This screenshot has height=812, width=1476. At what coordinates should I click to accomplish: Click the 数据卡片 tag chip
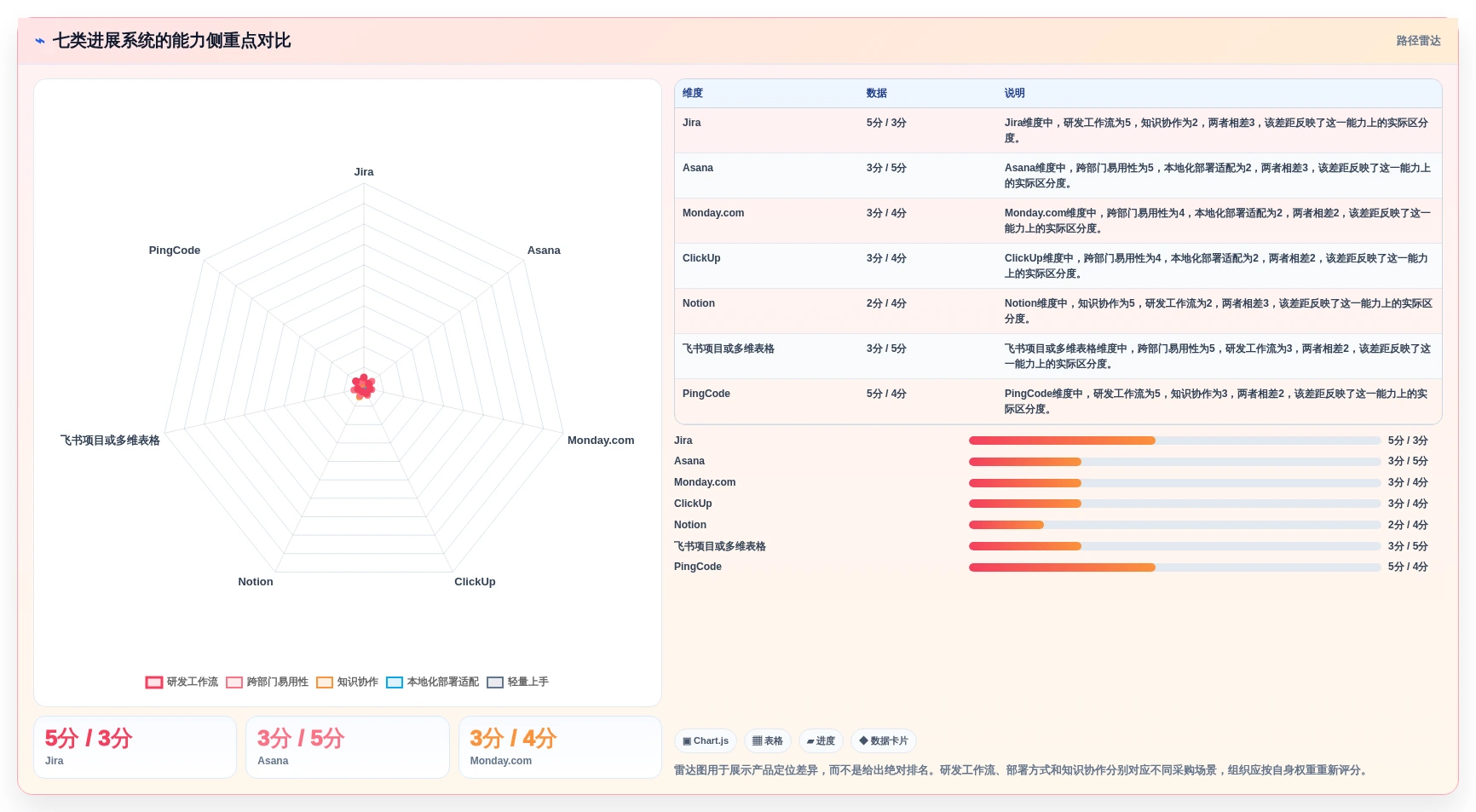pyautogui.click(x=884, y=741)
